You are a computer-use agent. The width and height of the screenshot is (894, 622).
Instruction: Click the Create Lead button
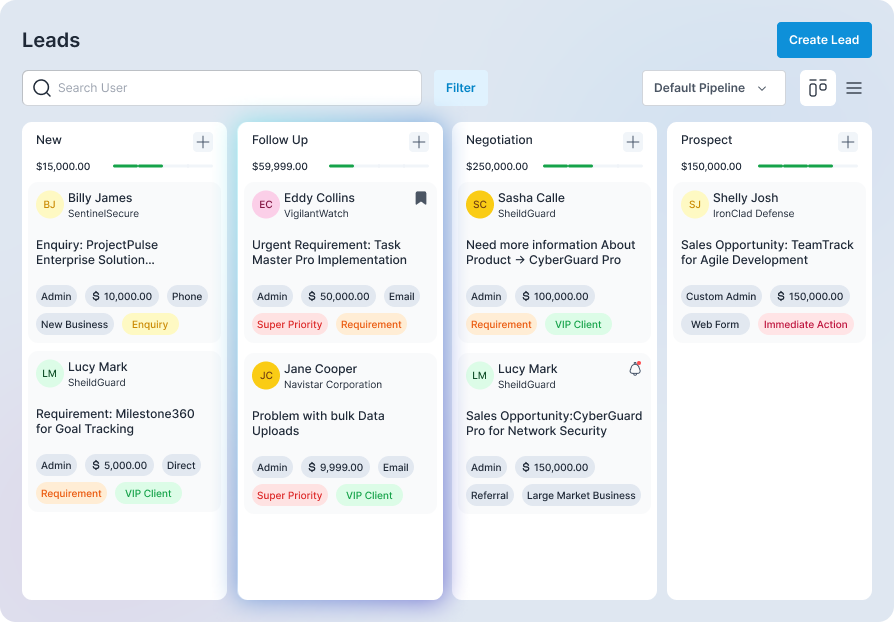tap(824, 40)
